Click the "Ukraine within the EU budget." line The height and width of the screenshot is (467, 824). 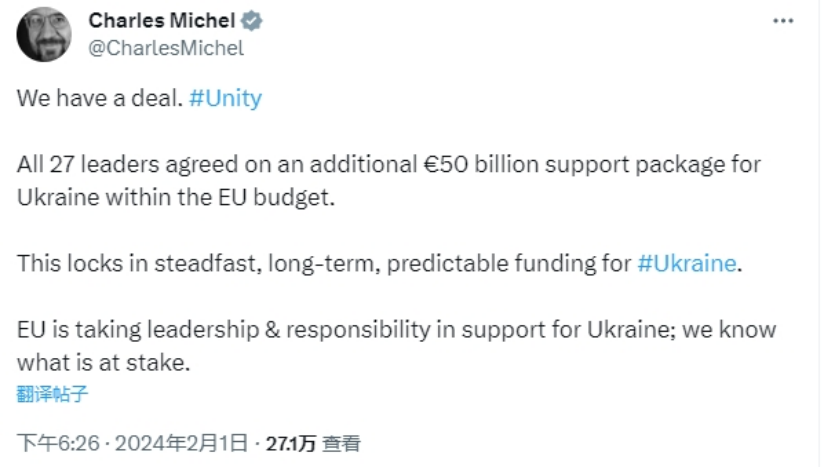[x=173, y=197]
